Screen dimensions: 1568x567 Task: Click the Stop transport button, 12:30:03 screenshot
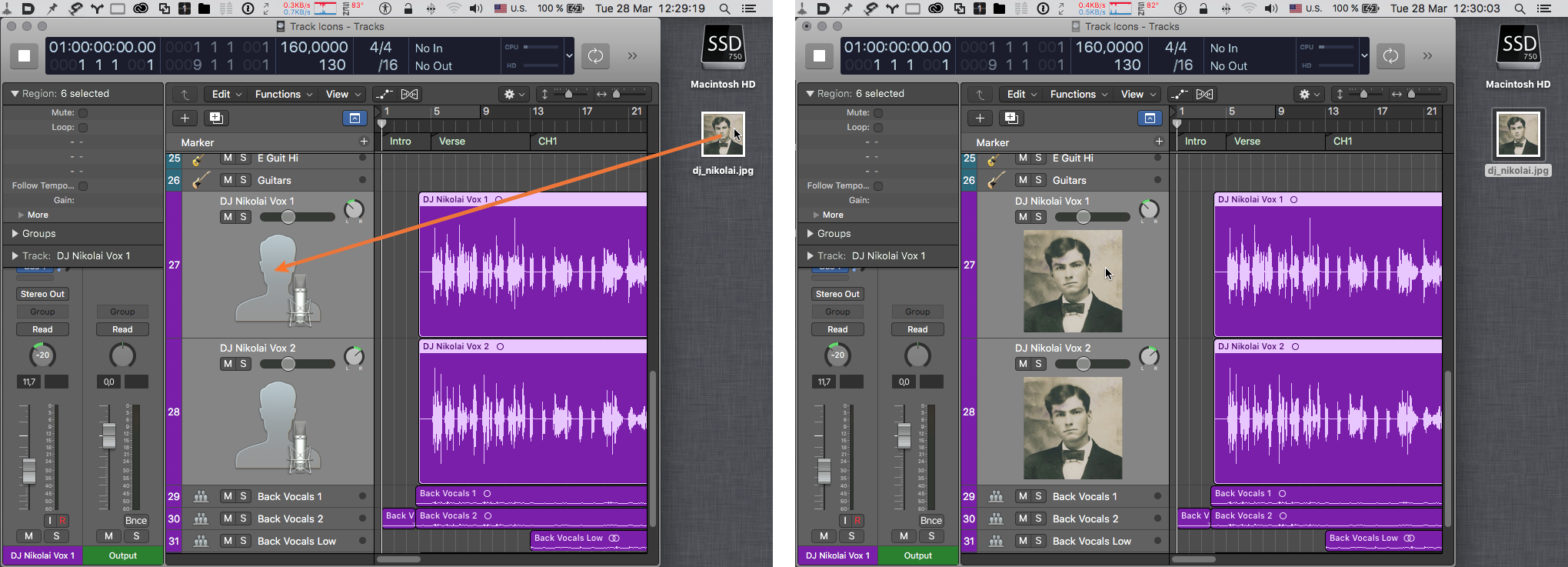pyautogui.click(x=819, y=55)
